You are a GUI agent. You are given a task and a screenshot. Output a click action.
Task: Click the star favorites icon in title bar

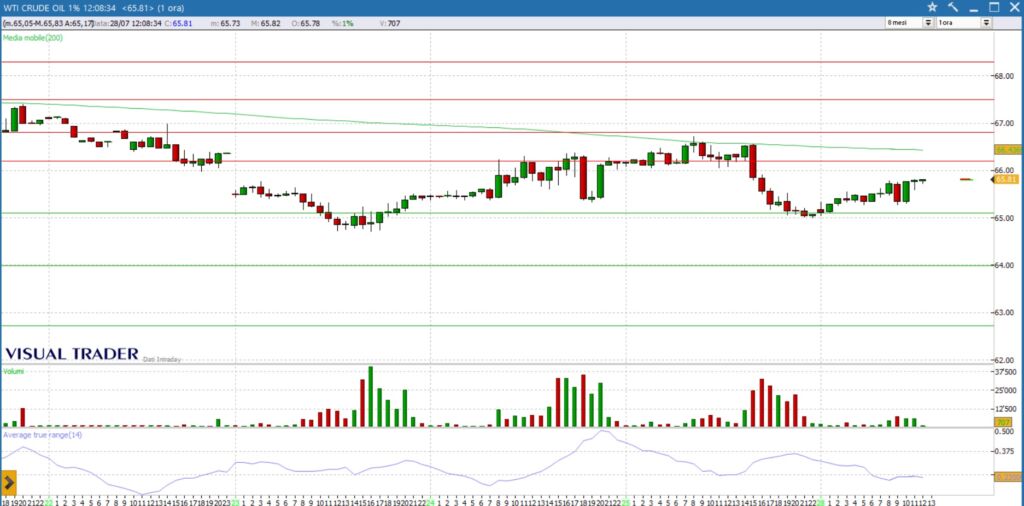(x=932, y=7)
